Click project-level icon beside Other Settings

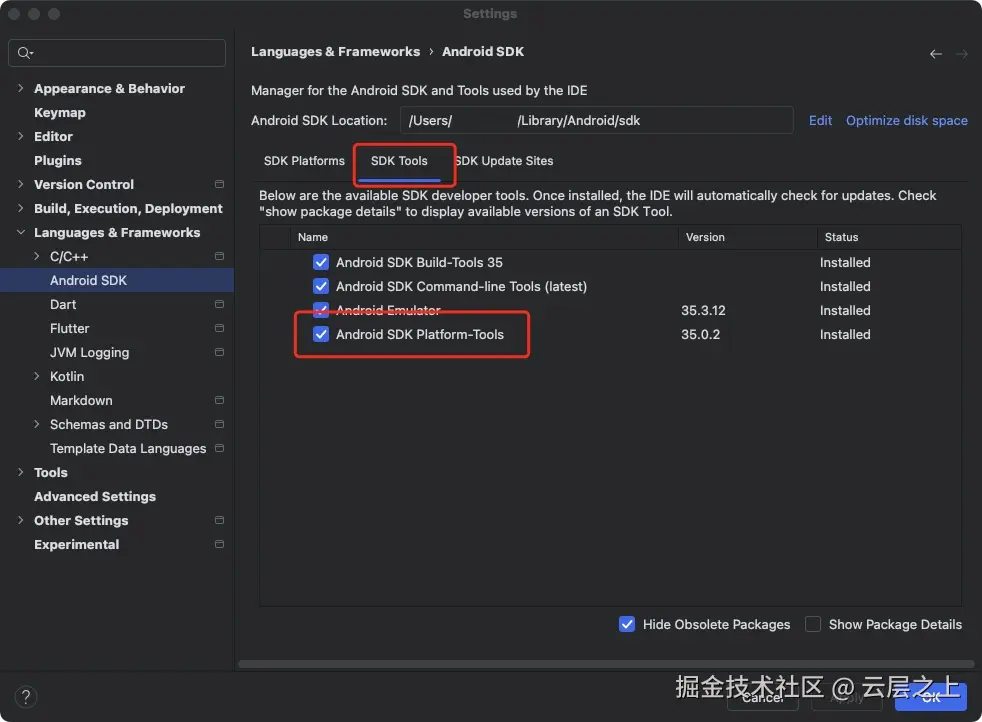219,520
